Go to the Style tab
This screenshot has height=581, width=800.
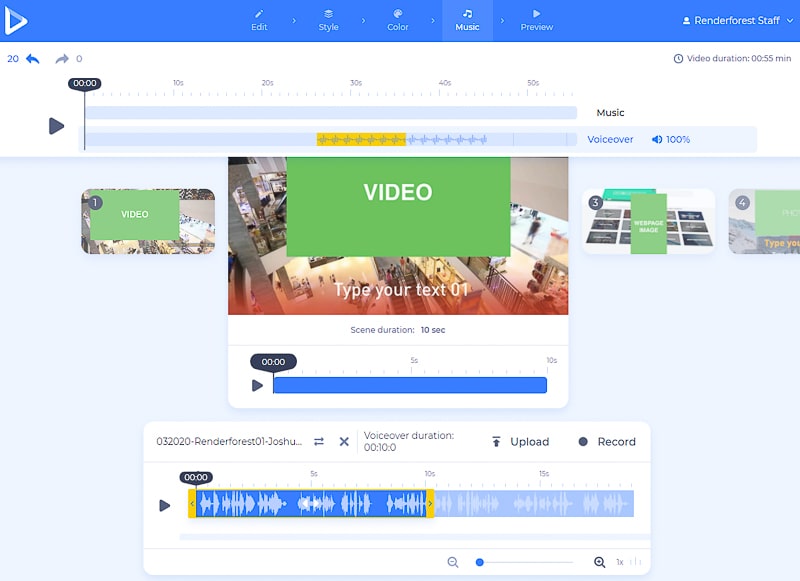pyautogui.click(x=328, y=20)
